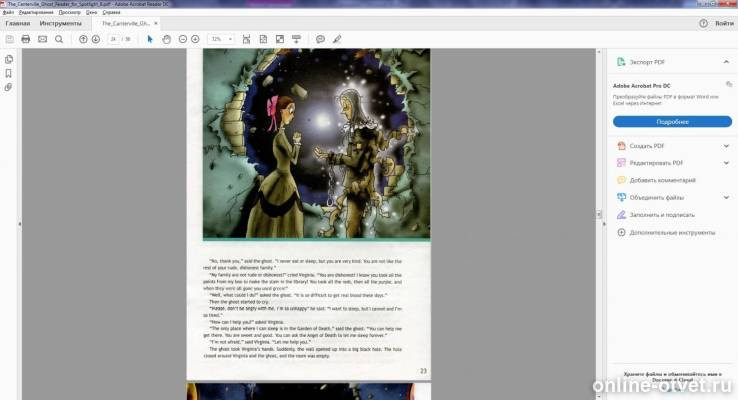Click the read mode toolbar icon
Viewport: 738px width, 400px height.
pos(296,39)
